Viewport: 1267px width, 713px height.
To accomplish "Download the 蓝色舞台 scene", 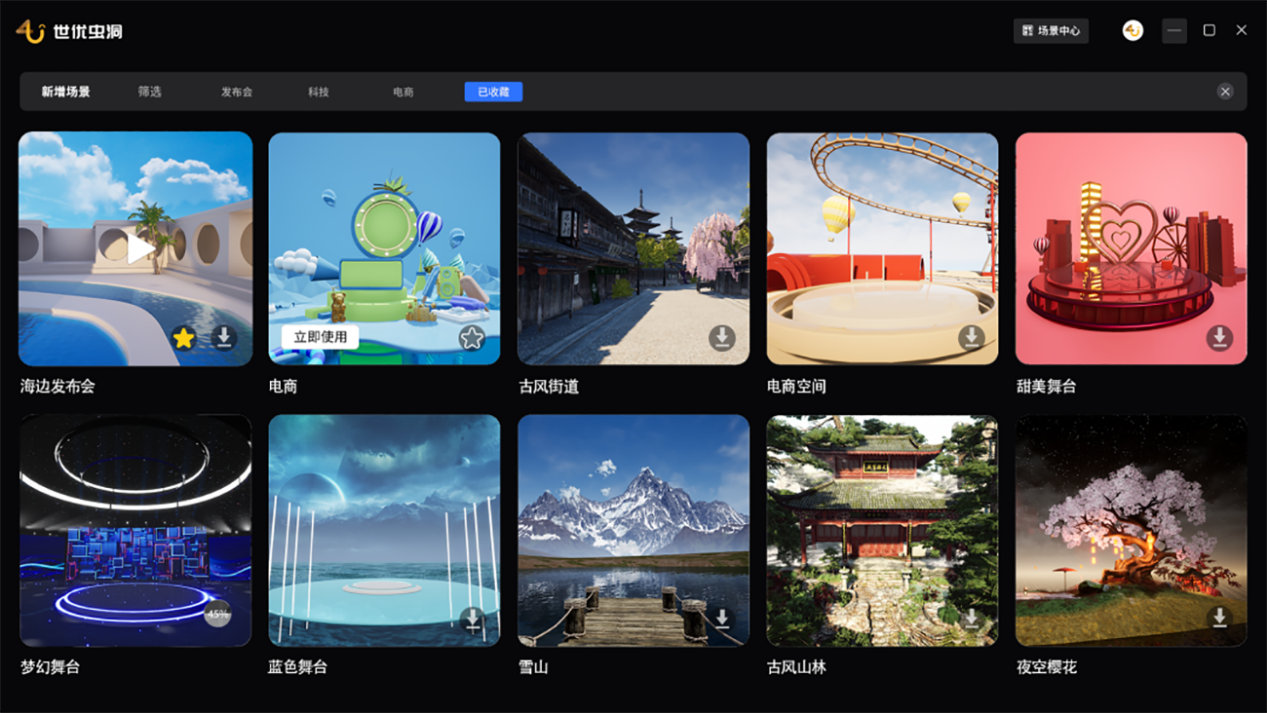I will [472, 619].
